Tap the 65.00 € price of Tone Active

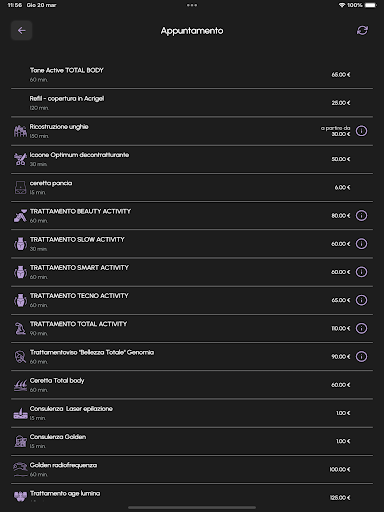(341, 75)
